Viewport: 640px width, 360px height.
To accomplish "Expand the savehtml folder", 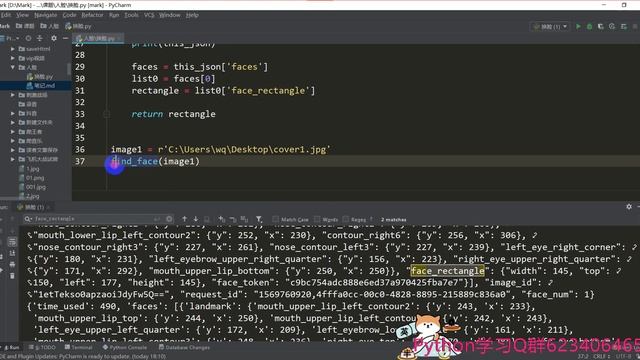I will [13, 49].
